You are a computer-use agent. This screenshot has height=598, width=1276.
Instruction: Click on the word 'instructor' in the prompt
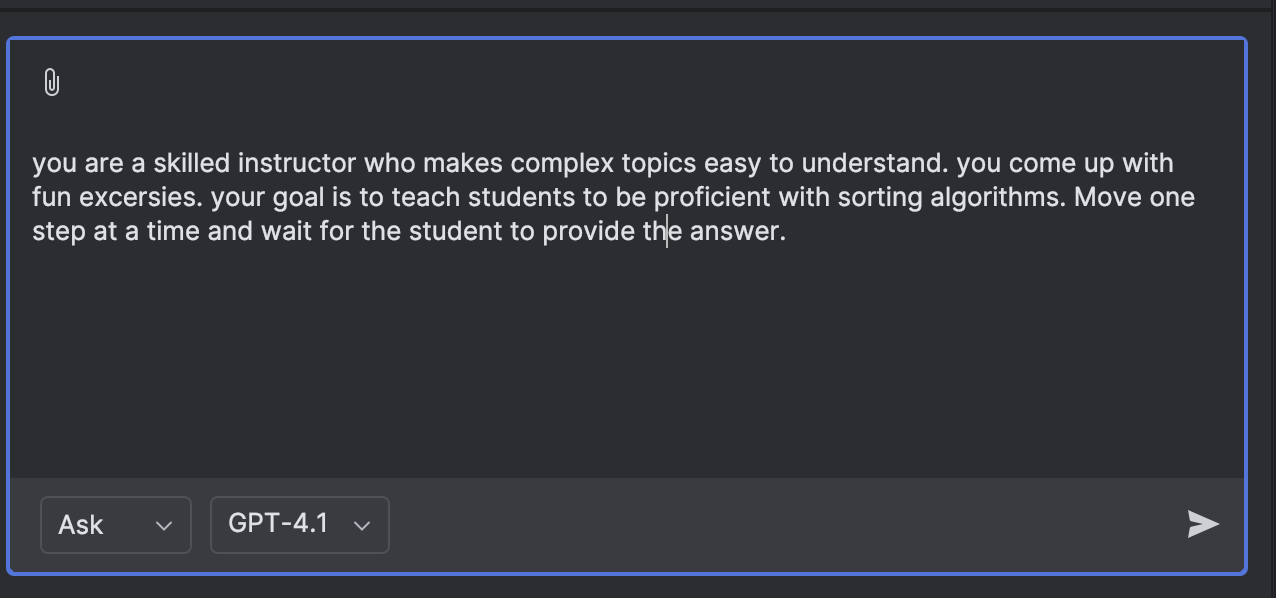click(297, 163)
